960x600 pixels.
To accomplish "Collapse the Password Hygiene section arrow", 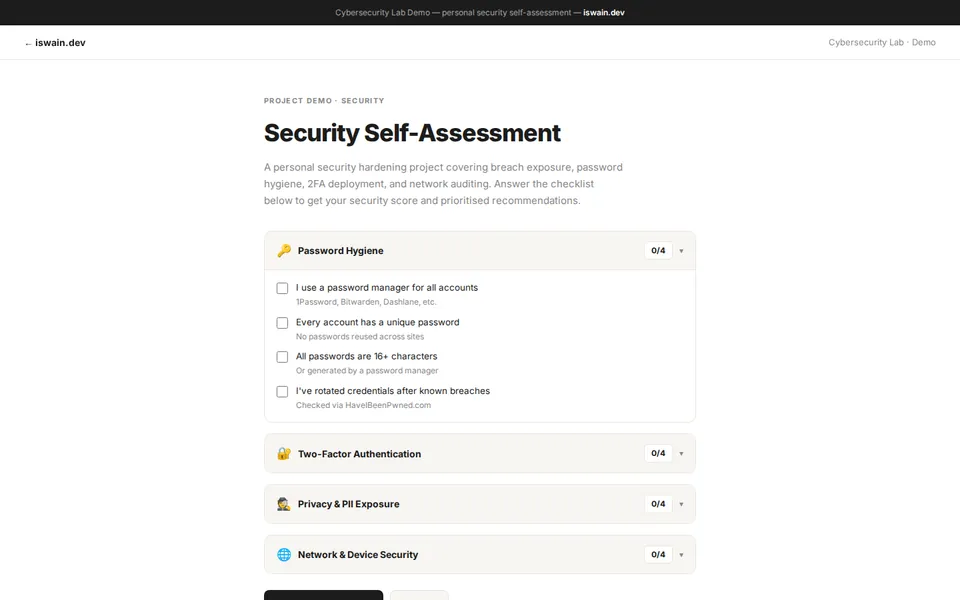I will point(681,251).
